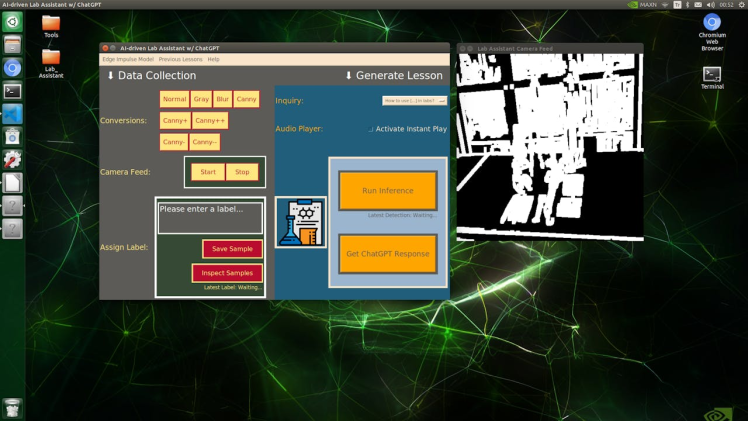Click Latest Label: Waiting text
748x421 pixels.
tap(233, 287)
